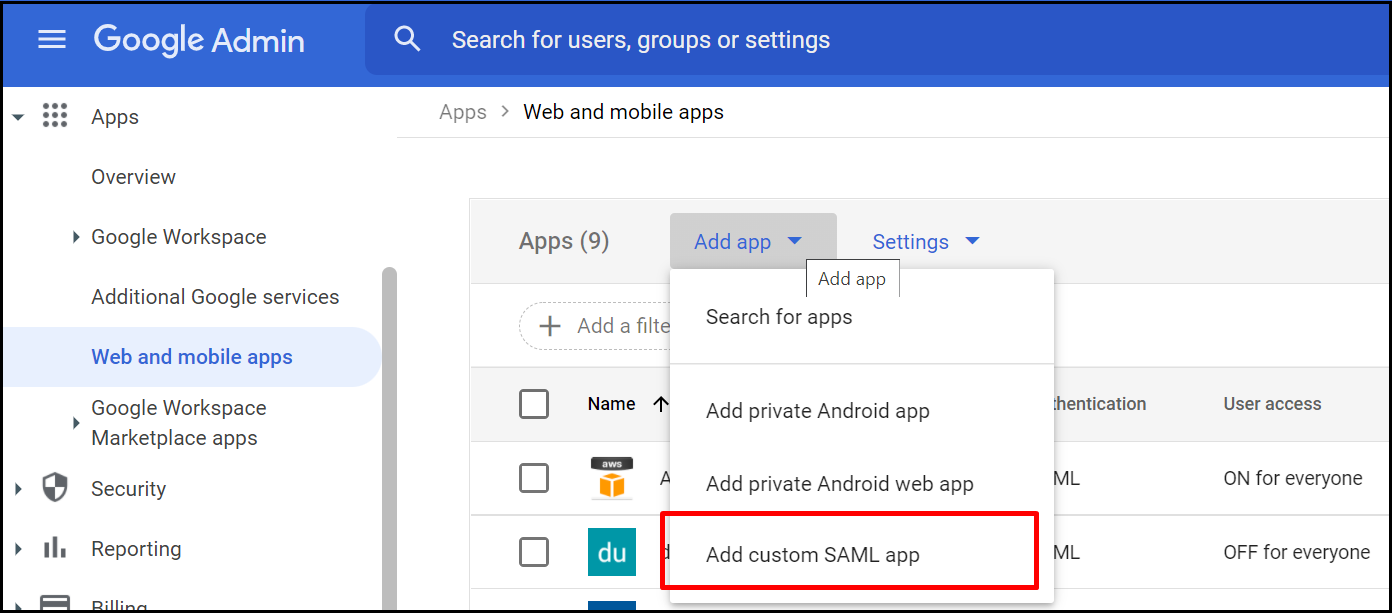Click the Reporting bar chart icon
The height and width of the screenshot is (613, 1392).
tap(55, 548)
